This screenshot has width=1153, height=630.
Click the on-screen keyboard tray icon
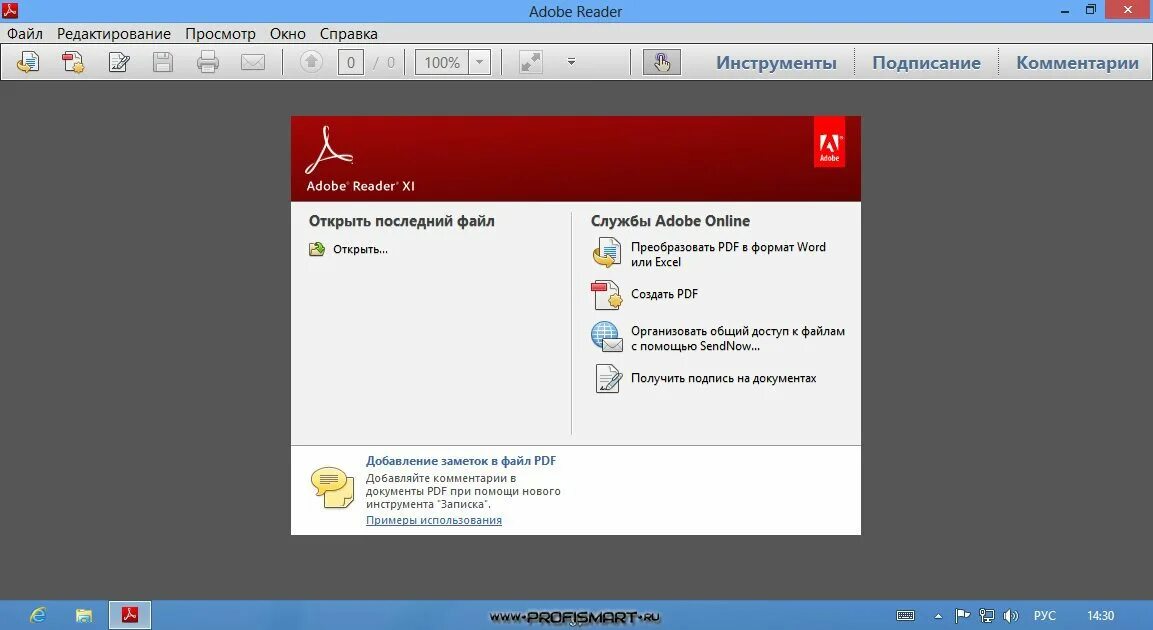point(906,615)
